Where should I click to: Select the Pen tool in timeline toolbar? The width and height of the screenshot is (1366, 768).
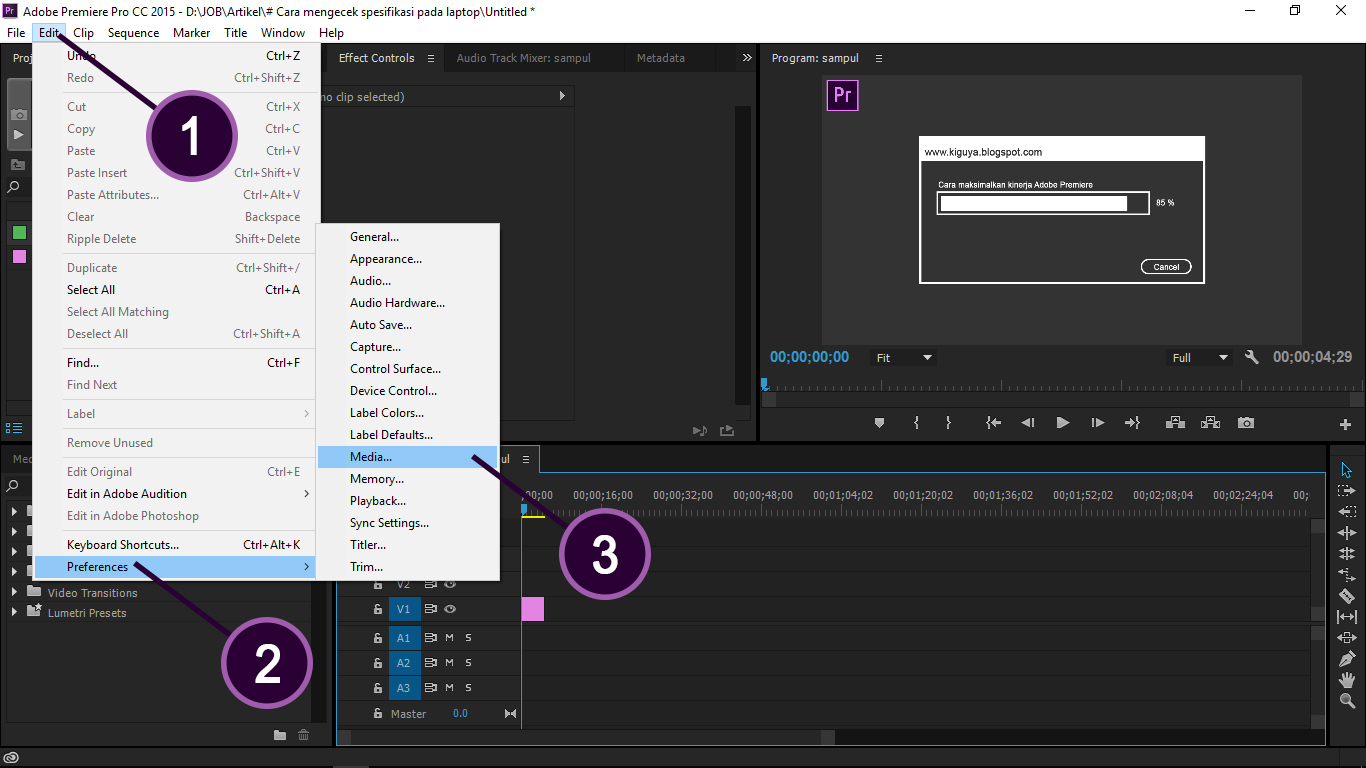click(1347, 658)
